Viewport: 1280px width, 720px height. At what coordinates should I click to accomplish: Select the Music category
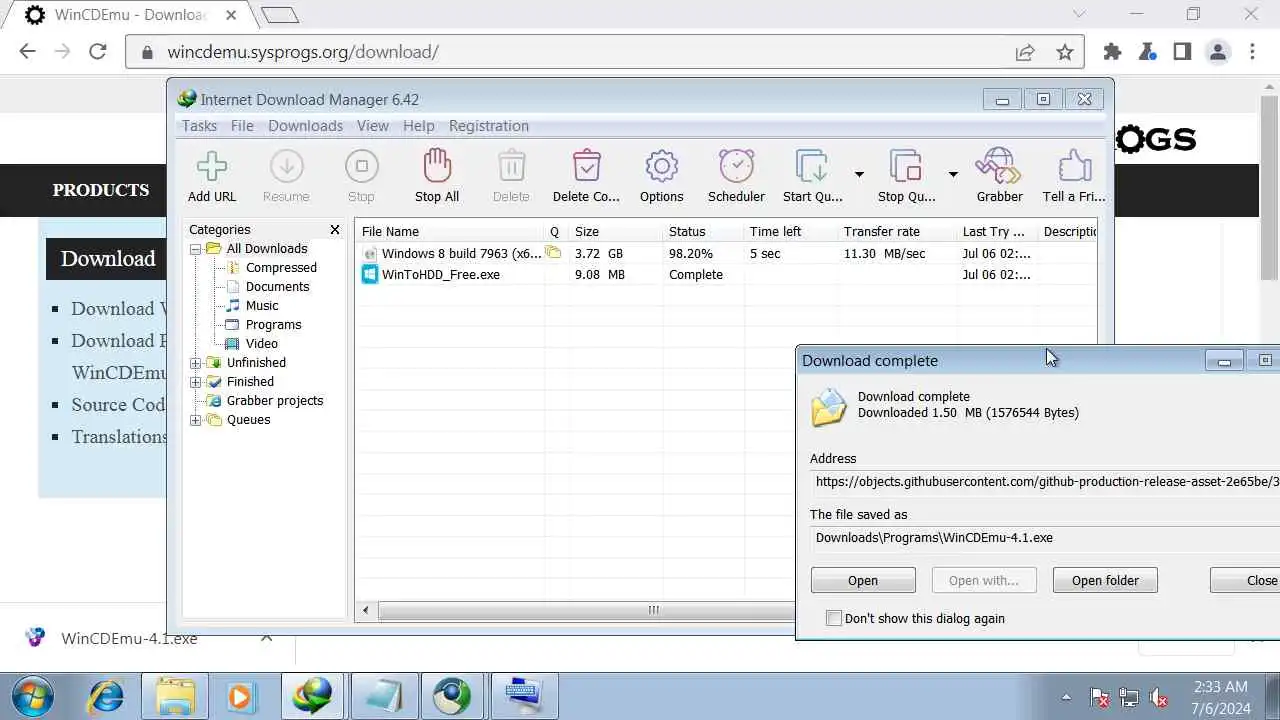coord(262,306)
